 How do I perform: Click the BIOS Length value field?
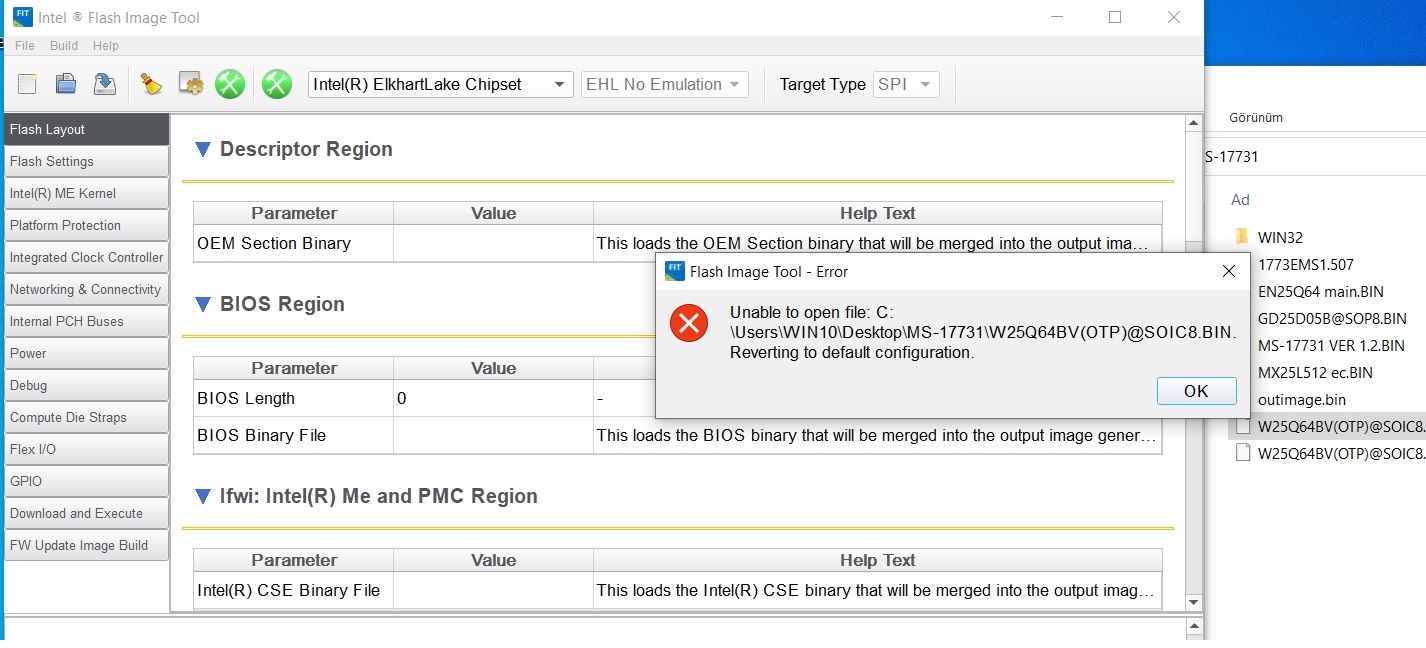[x=493, y=398]
